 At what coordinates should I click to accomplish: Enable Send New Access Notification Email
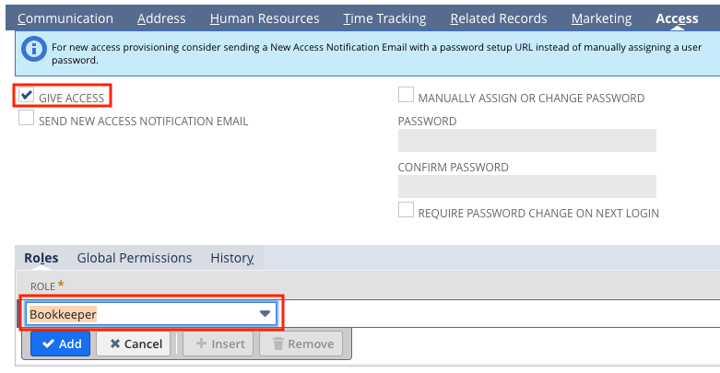pos(26,118)
